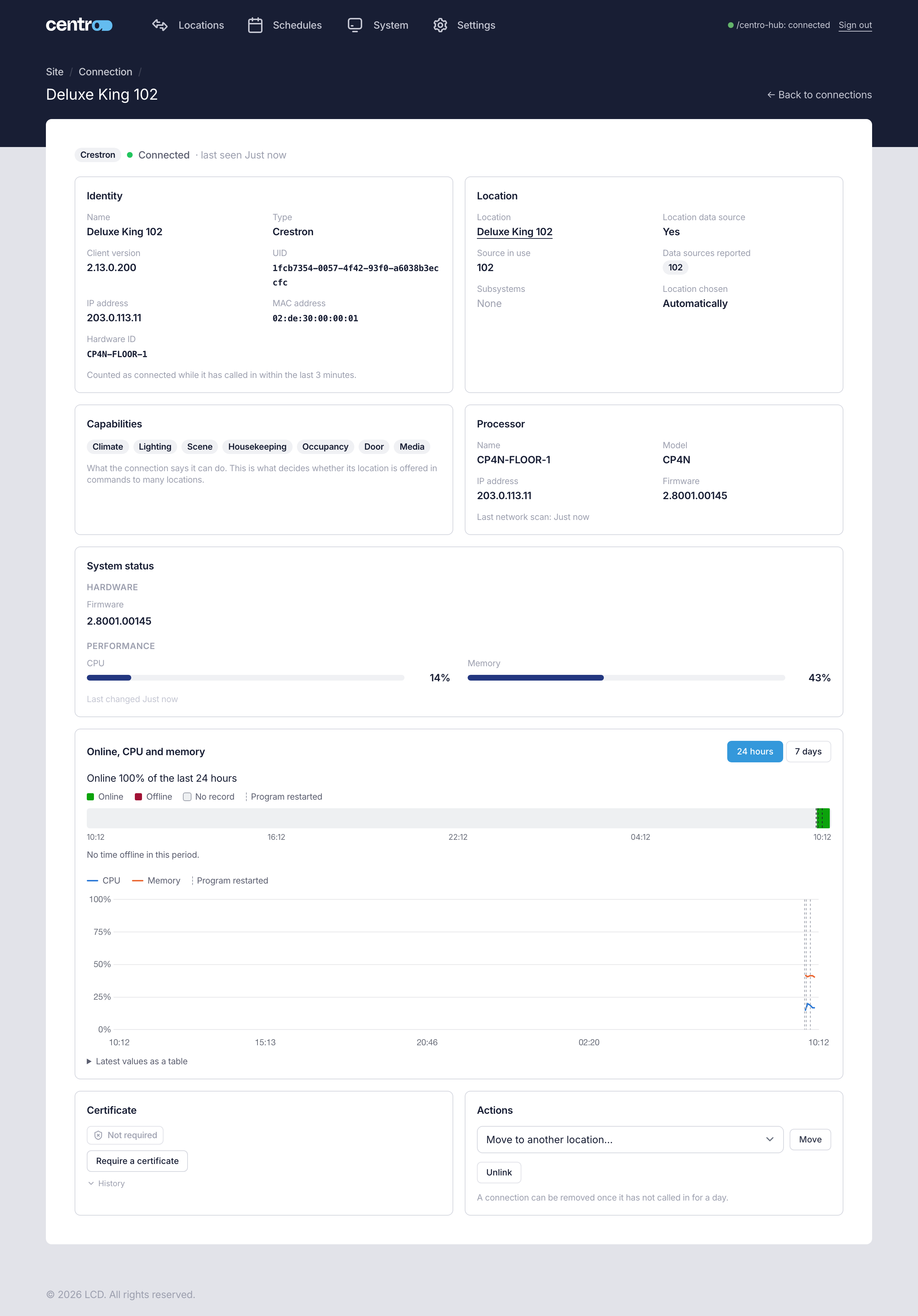918x1316 pixels.
Task: Open the Schedules menu
Action: [x=285, y=25]
